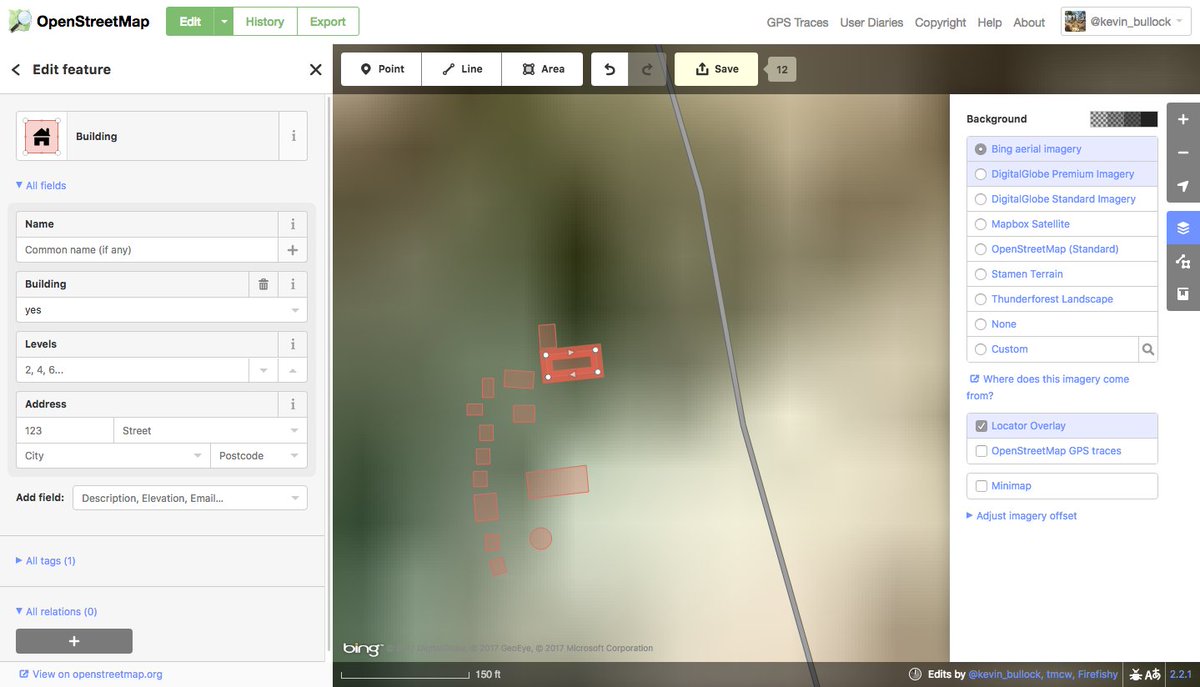1200x687 pixels.
Task: Click the bug report icon in footer
Action: [1136, 675]
